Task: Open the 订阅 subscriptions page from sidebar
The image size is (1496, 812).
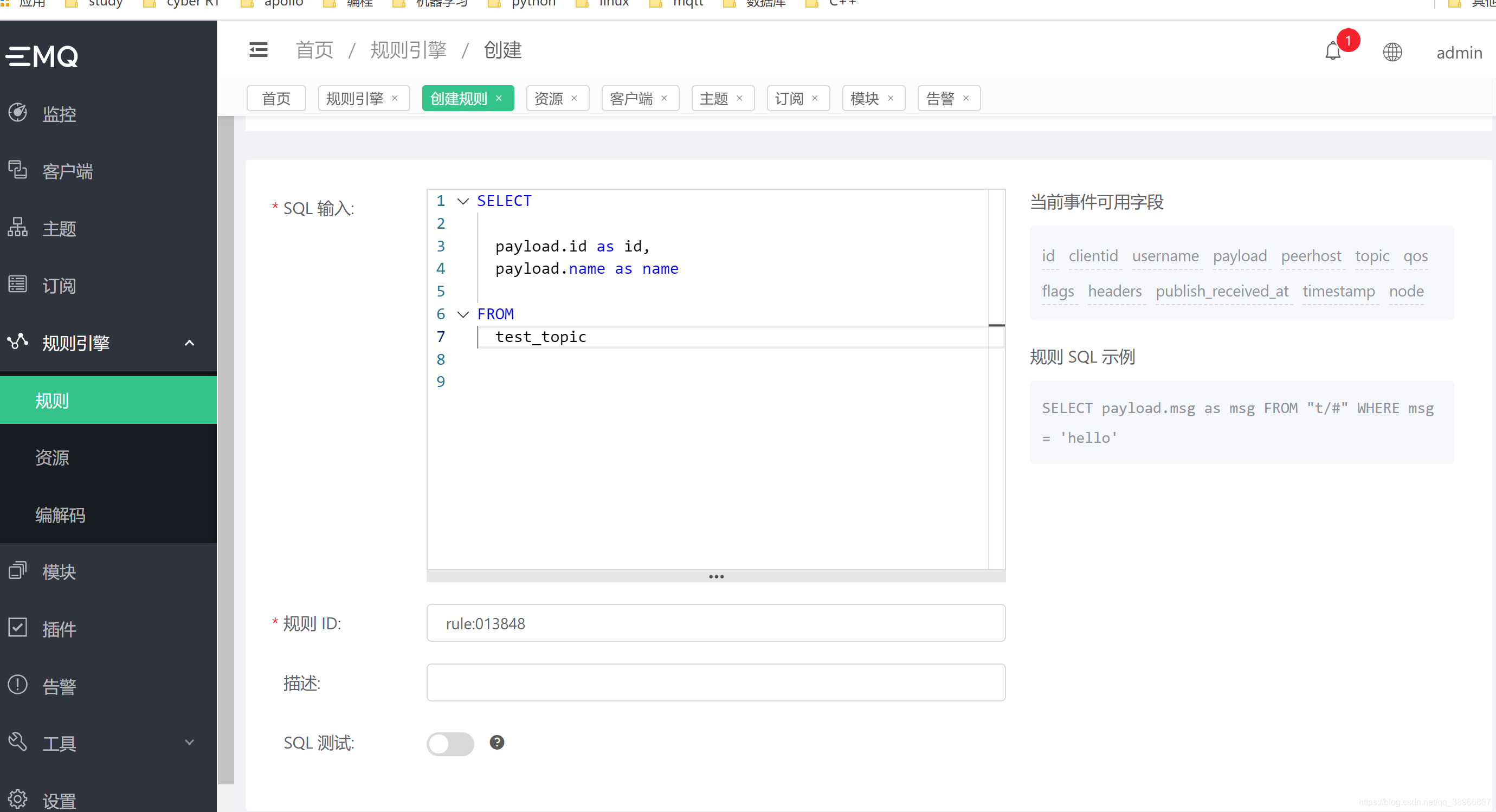Action: coord(59,285)
